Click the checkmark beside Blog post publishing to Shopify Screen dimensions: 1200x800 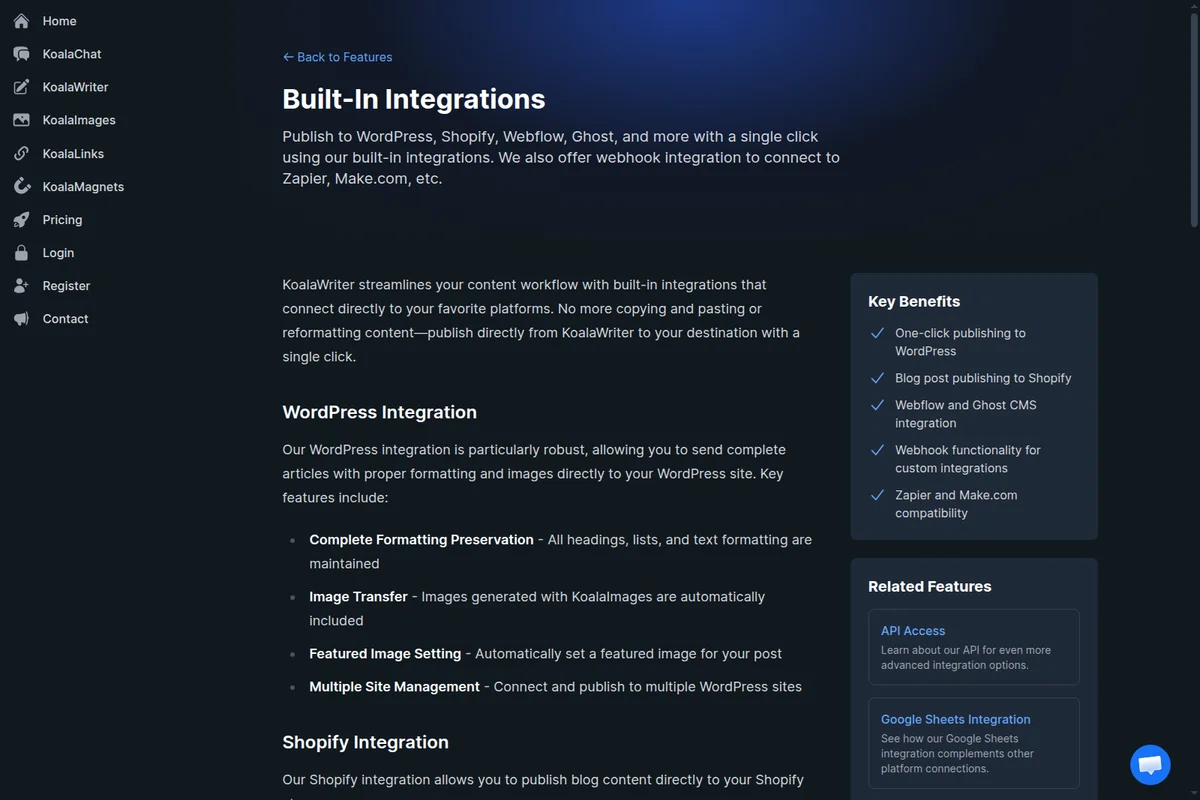877,378
